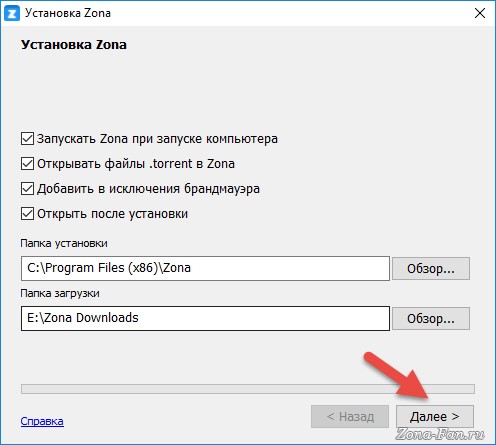Click the disabled Назад back button
This screenshot has height=445, width=496.
pos(350,416)
